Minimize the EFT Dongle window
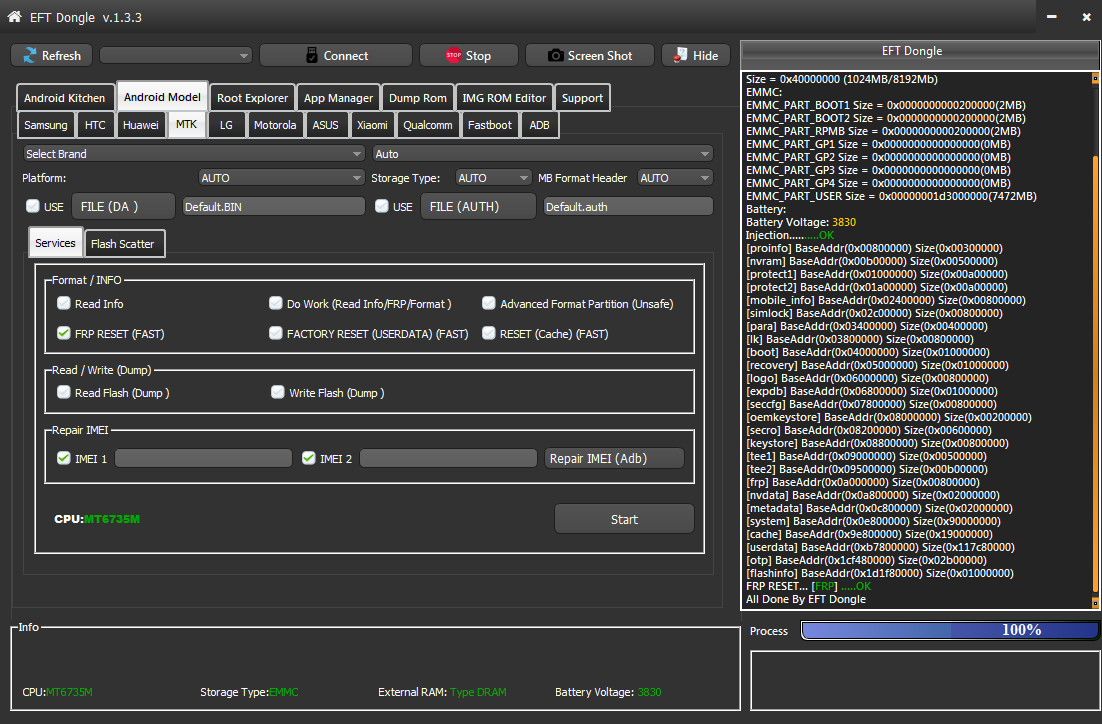 click(1051, 17)
